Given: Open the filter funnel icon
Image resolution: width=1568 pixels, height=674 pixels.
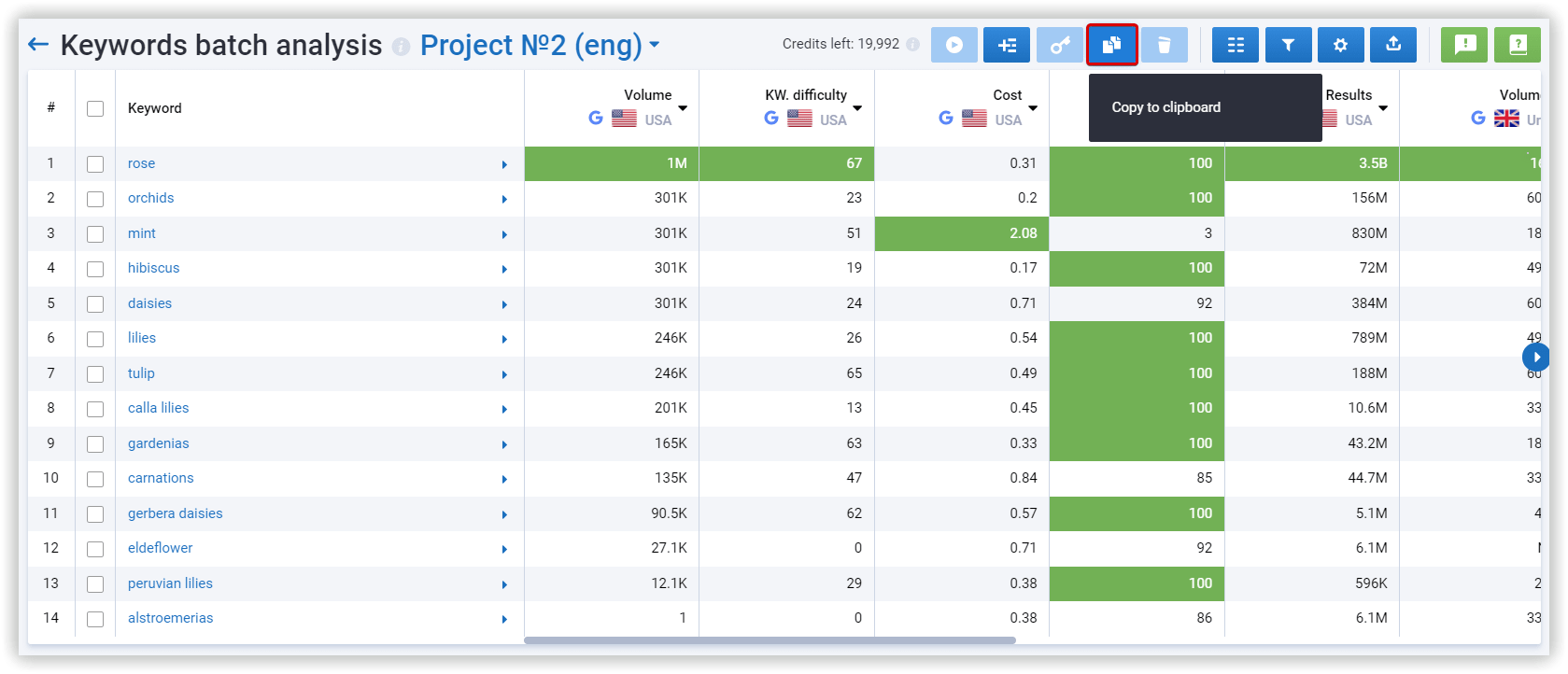Looking at the screenshot, I should (x=1288, y=45).
